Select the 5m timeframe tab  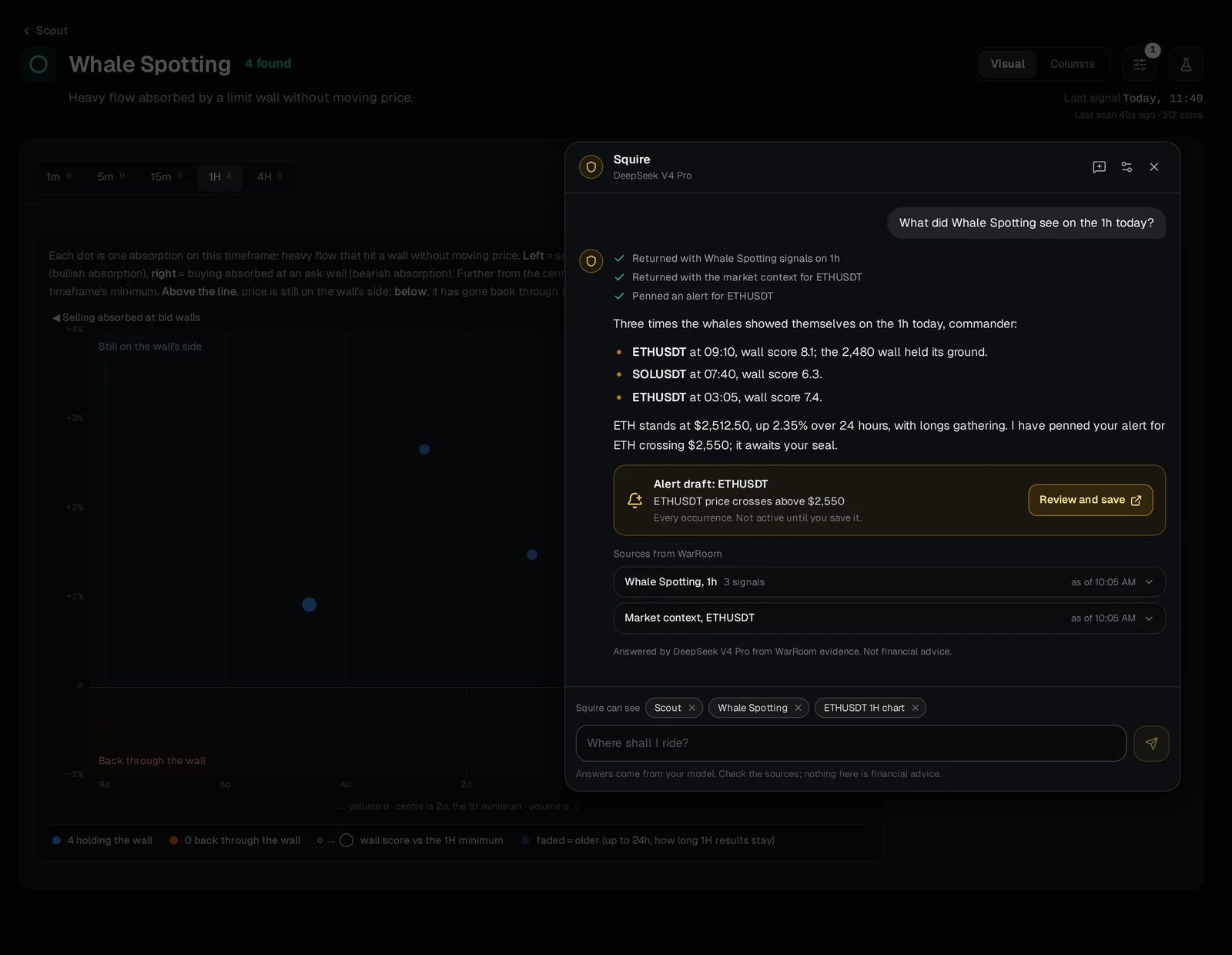pyautogui.click(x=111, y=177)
